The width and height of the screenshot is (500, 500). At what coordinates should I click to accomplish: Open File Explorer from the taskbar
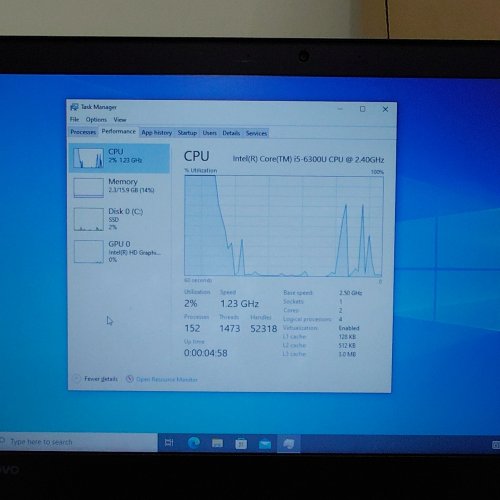(217, 443)
